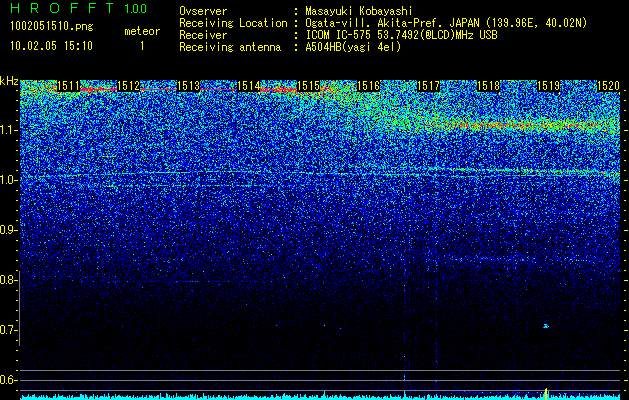This screenshot has height=400, width=629.
Task: Select the file name 1002051510.png
Action: 51,26
